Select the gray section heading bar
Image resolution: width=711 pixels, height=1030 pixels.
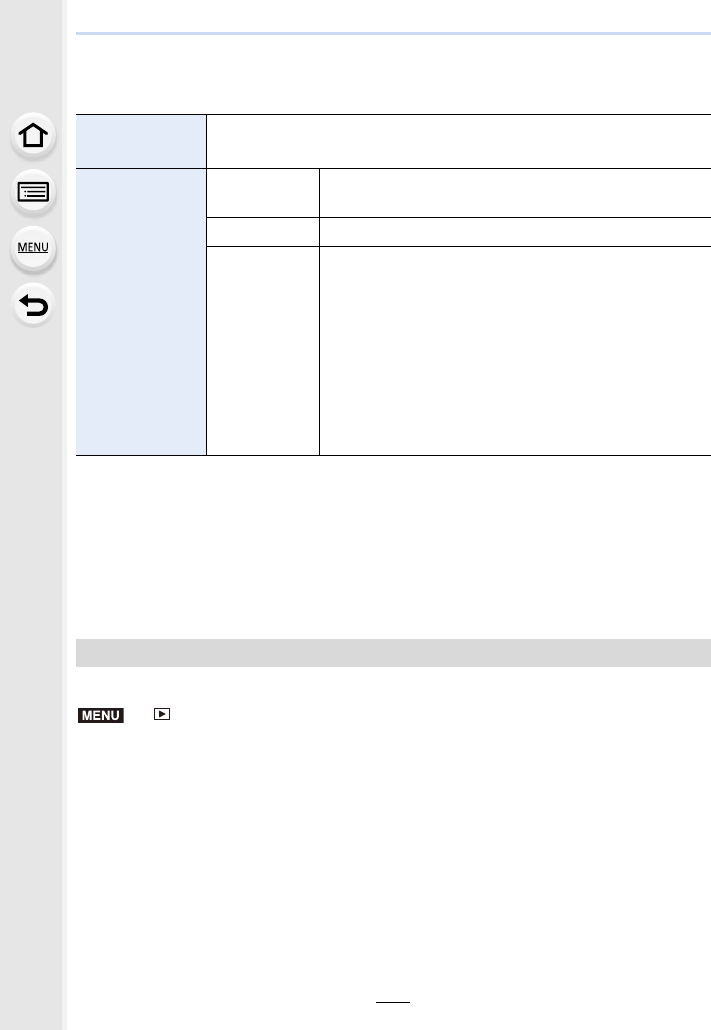[x=393, y=653]
